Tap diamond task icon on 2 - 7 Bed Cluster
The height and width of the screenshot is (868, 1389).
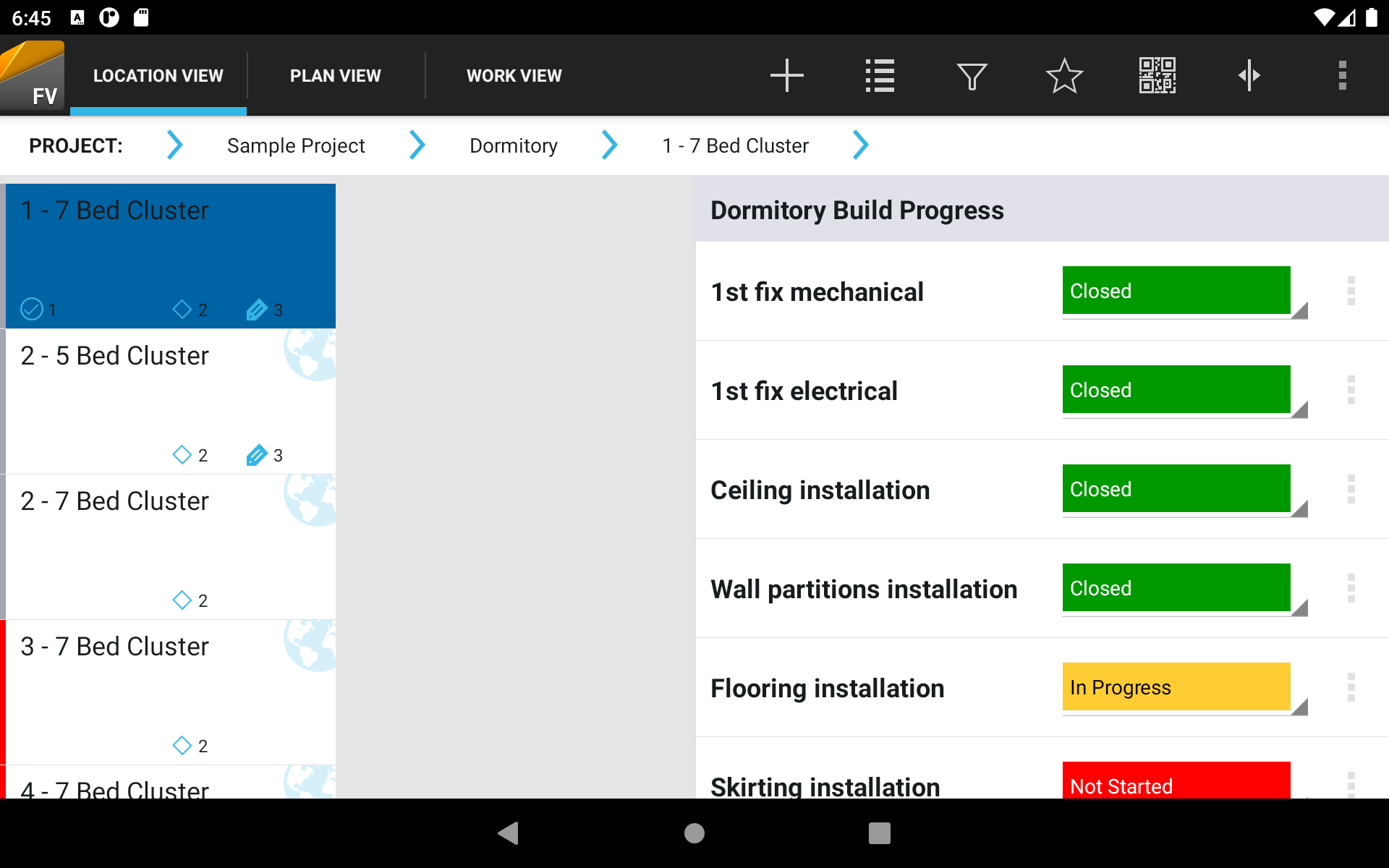click(182, 600)
